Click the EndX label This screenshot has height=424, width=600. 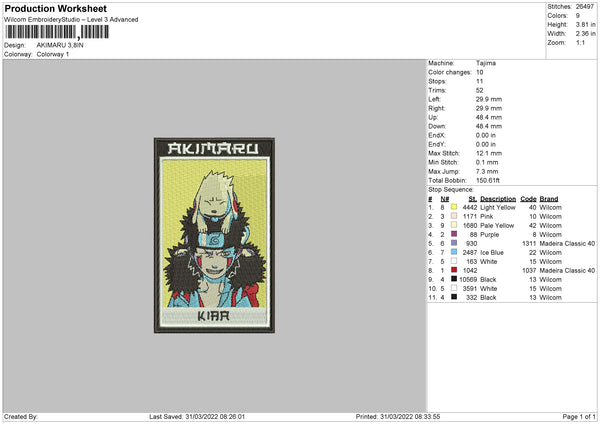coord(437,135)
